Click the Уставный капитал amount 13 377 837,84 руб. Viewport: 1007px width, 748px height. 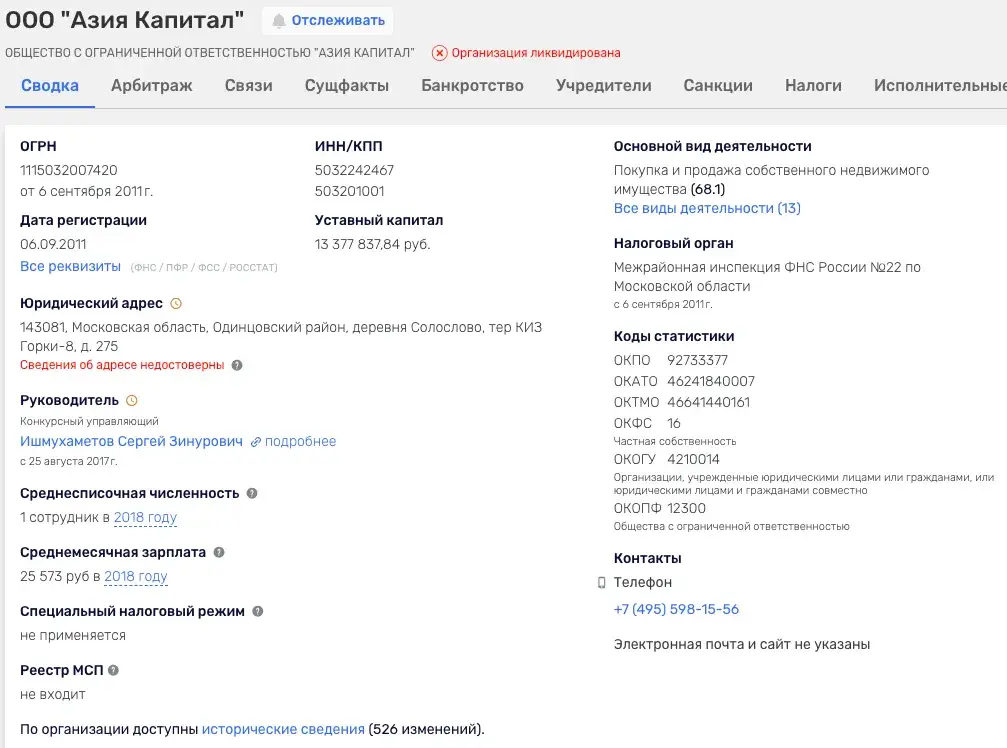click(372, 244)
